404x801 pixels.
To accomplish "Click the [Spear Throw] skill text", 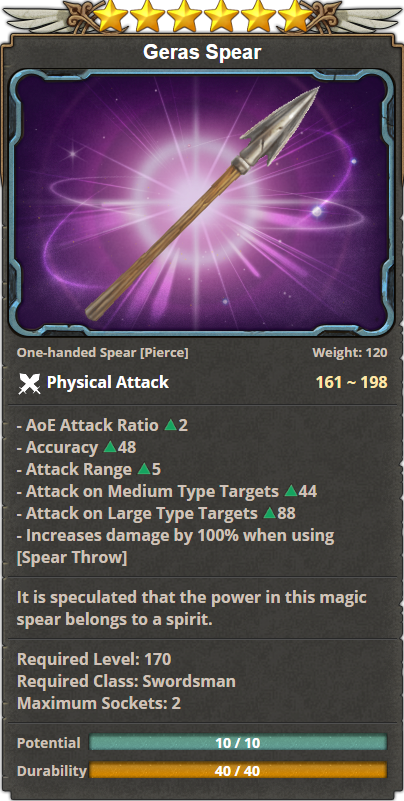I will click(72, 558).
